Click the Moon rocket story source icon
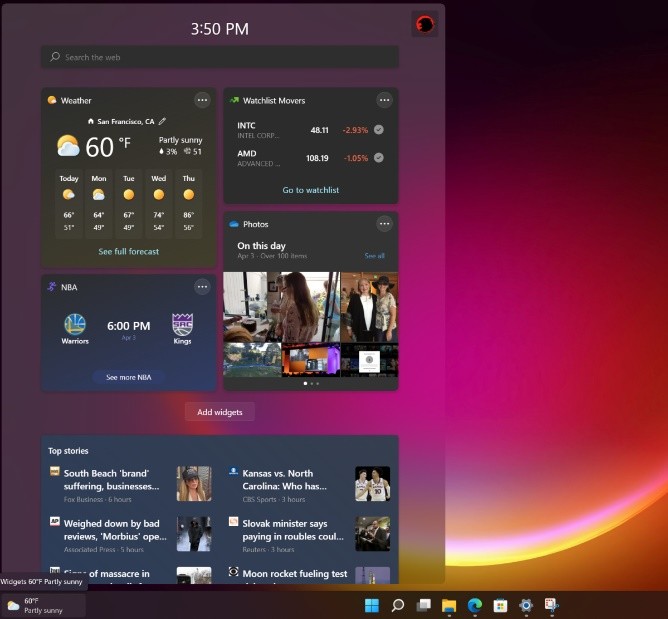 coord(233,571)
